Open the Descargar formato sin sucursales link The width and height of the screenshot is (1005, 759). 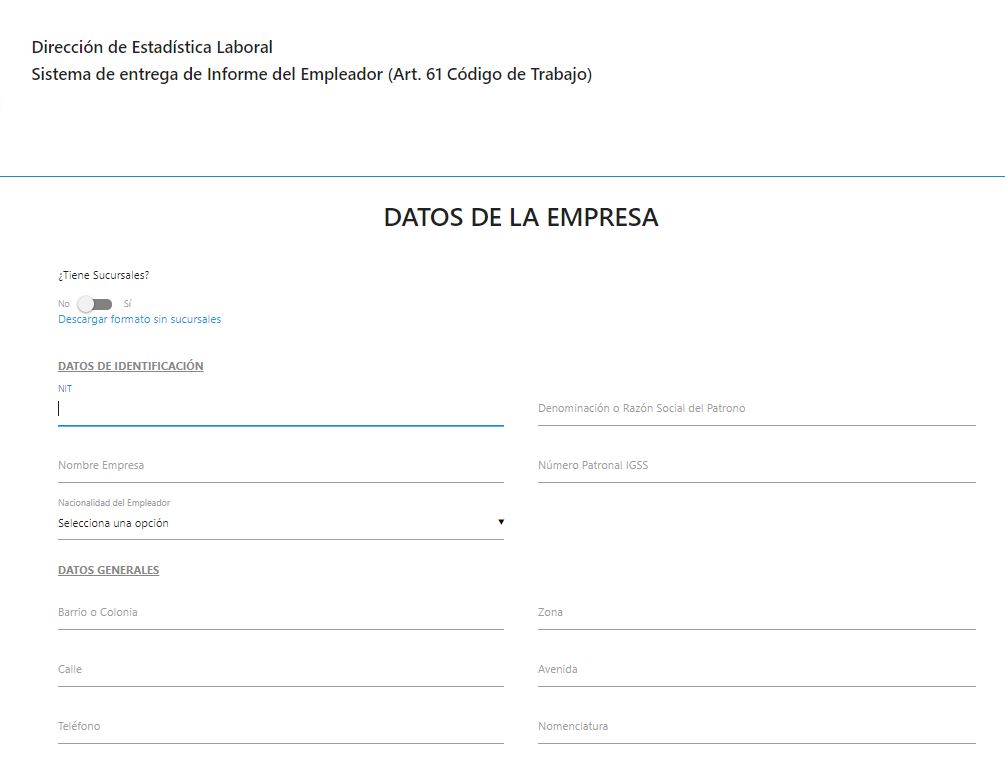click(139, 320)
